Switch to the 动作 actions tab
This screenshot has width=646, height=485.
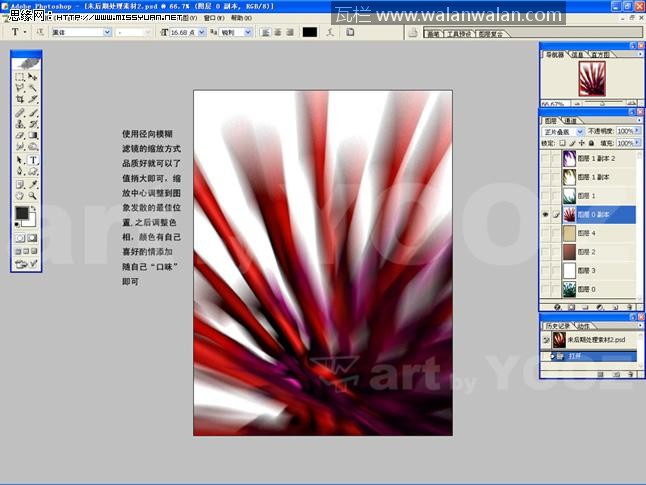pos(584,326)
